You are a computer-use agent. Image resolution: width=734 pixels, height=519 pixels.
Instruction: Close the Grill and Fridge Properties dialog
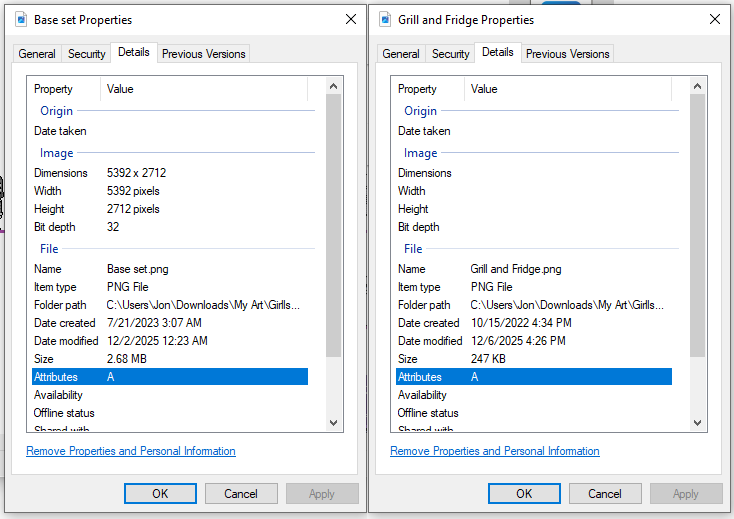pos(715,19)
